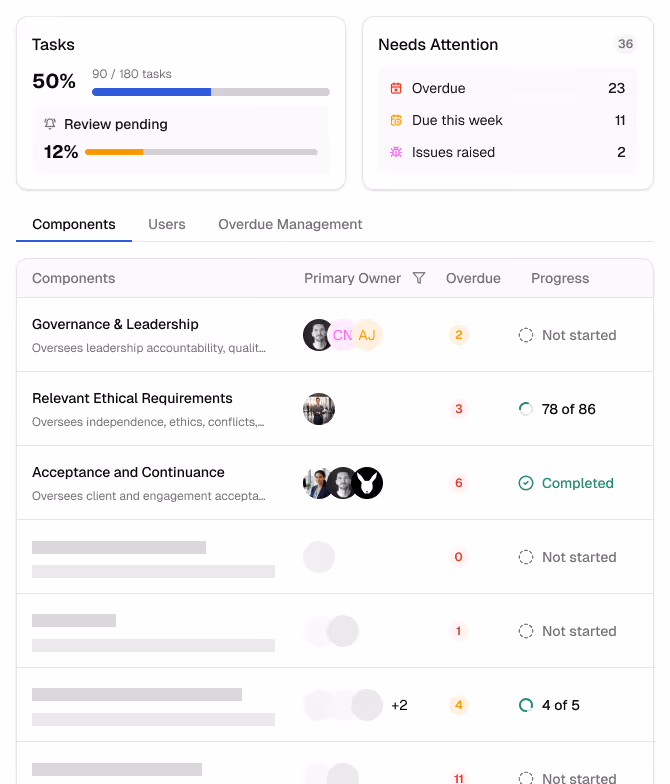Click the Review pending bell icon
The image size is (670, 784).
tap(50, 124)
